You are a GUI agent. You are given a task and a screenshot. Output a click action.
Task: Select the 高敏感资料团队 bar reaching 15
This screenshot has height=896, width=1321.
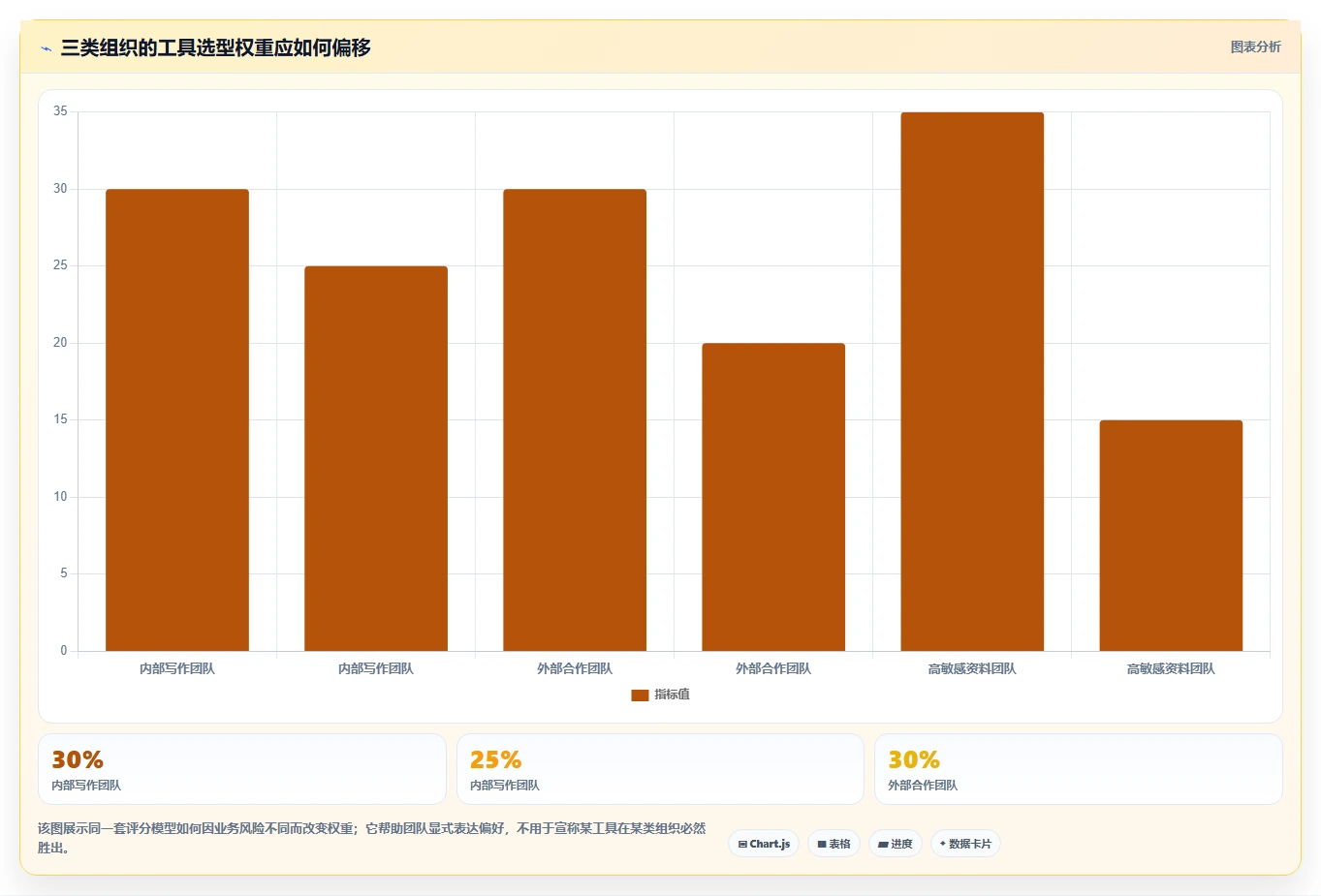click(1171, 536)
